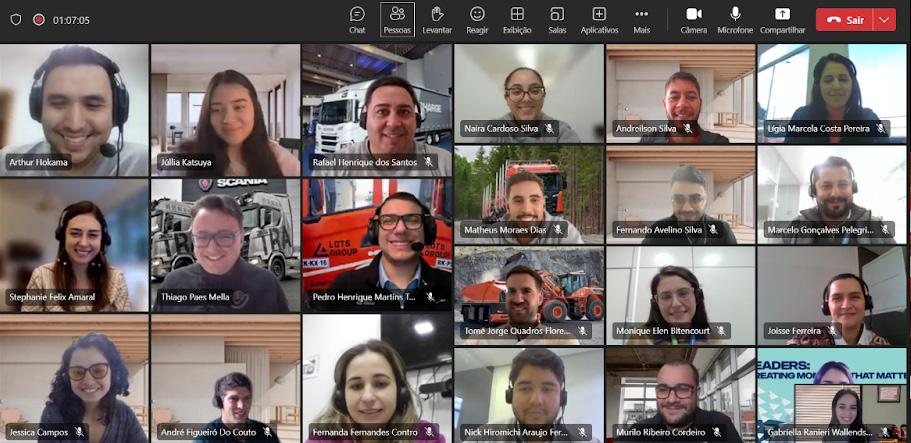The image size is (911, 443).
Task: Click muted mic icon for Fernando Avelino Silva
Action: 713,230
